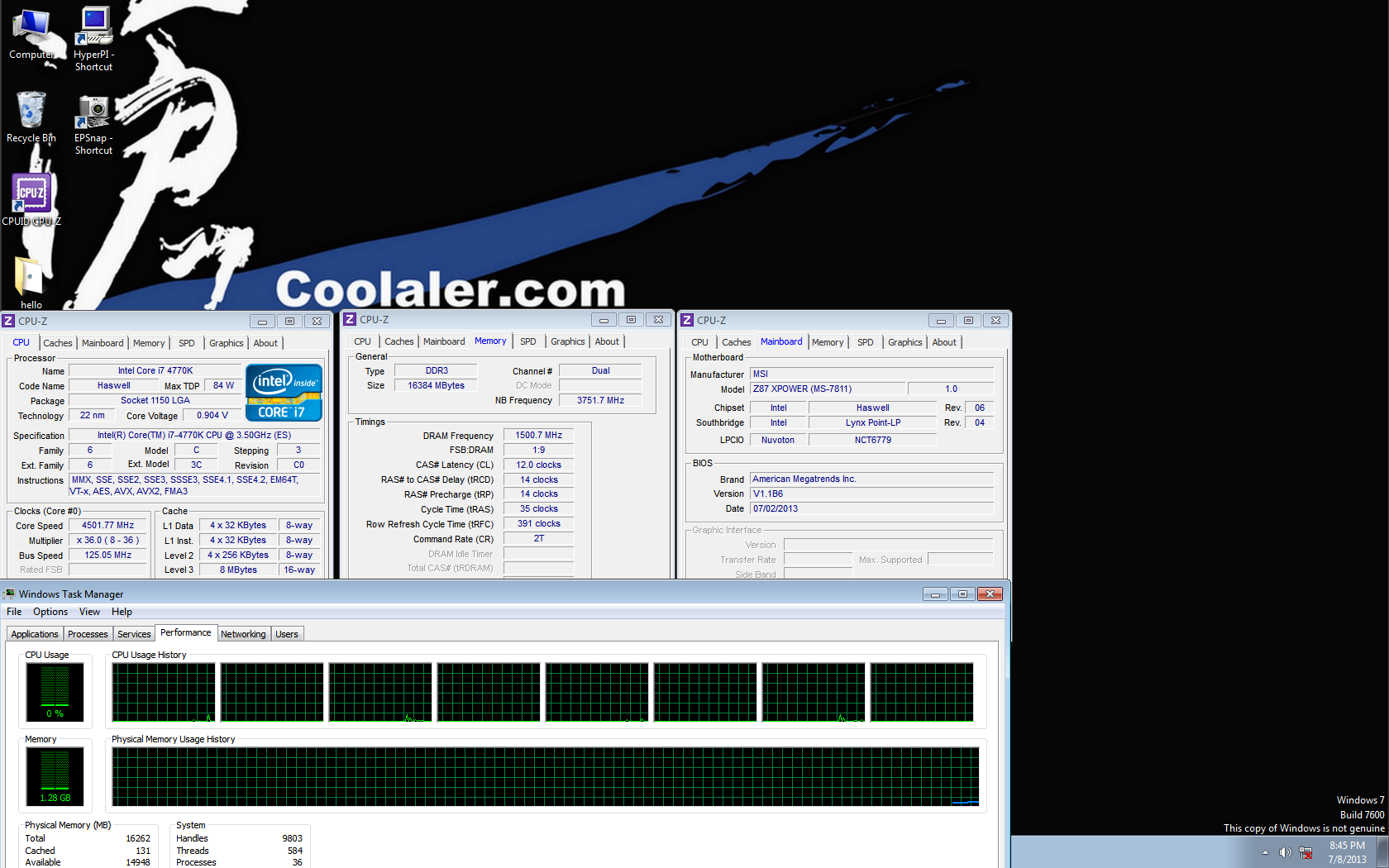Select memory size value 16384 MBytes
The image size is (1389, 868).
[x=436, y=385]
